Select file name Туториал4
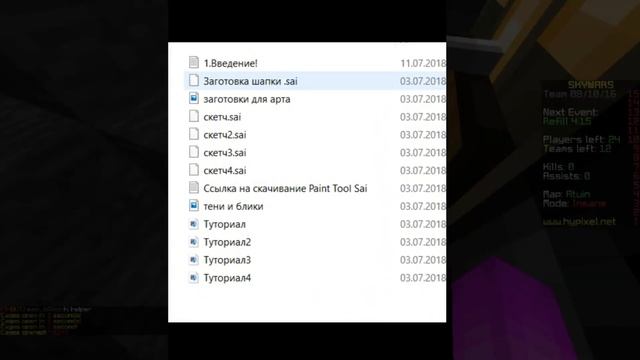Image resolution: width=640 pixels, height=360 pixels. 227,278
